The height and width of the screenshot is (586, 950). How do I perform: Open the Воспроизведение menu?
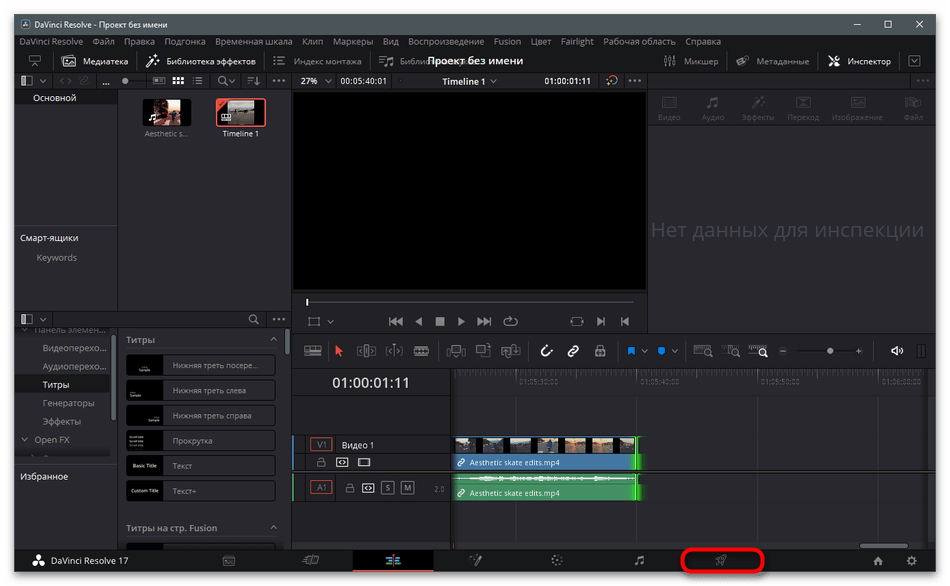tap(446, 41)
